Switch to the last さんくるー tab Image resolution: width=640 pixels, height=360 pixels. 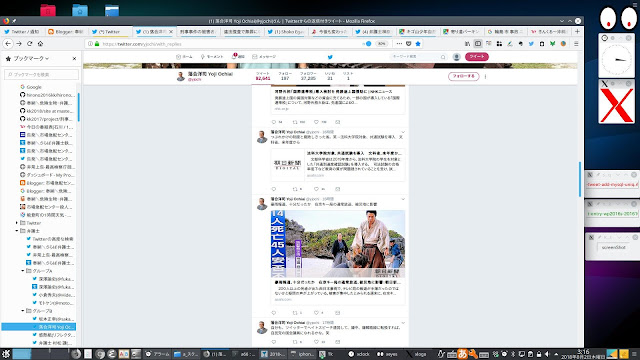click(x=550, y=31)
